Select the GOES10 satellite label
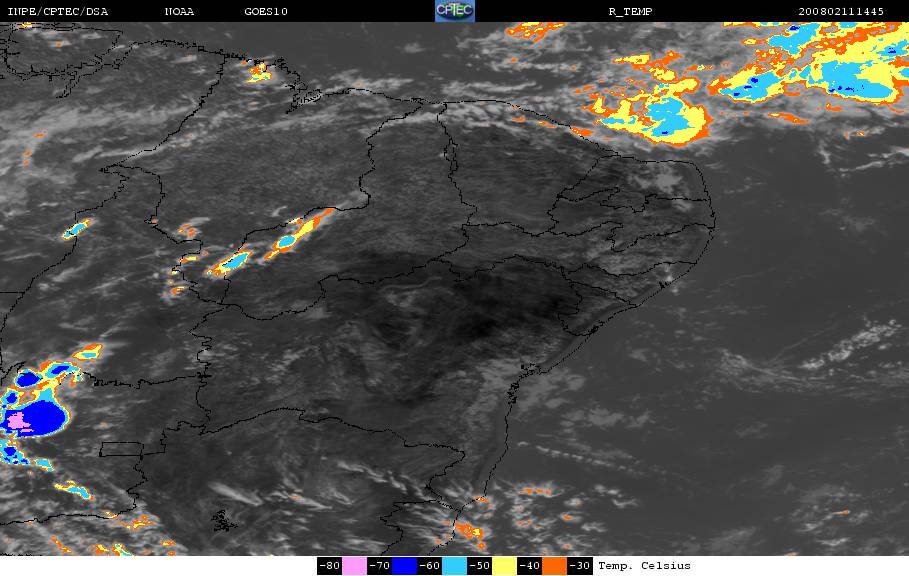 (x=266, y=12)
